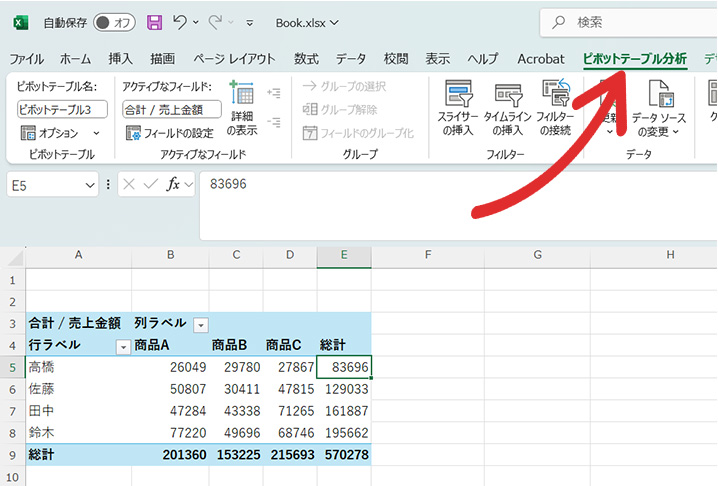Click the active field box 合計 / 売上金額
The width and height of the screenshot is (718, 486).
(x=172, y=109)
